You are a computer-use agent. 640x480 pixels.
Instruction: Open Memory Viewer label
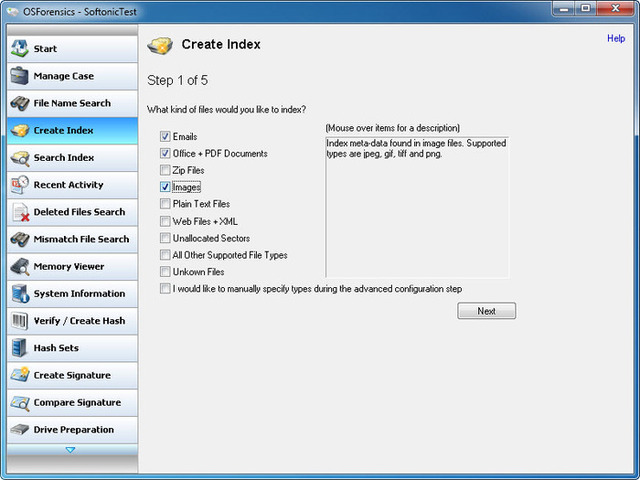point(69,267)
